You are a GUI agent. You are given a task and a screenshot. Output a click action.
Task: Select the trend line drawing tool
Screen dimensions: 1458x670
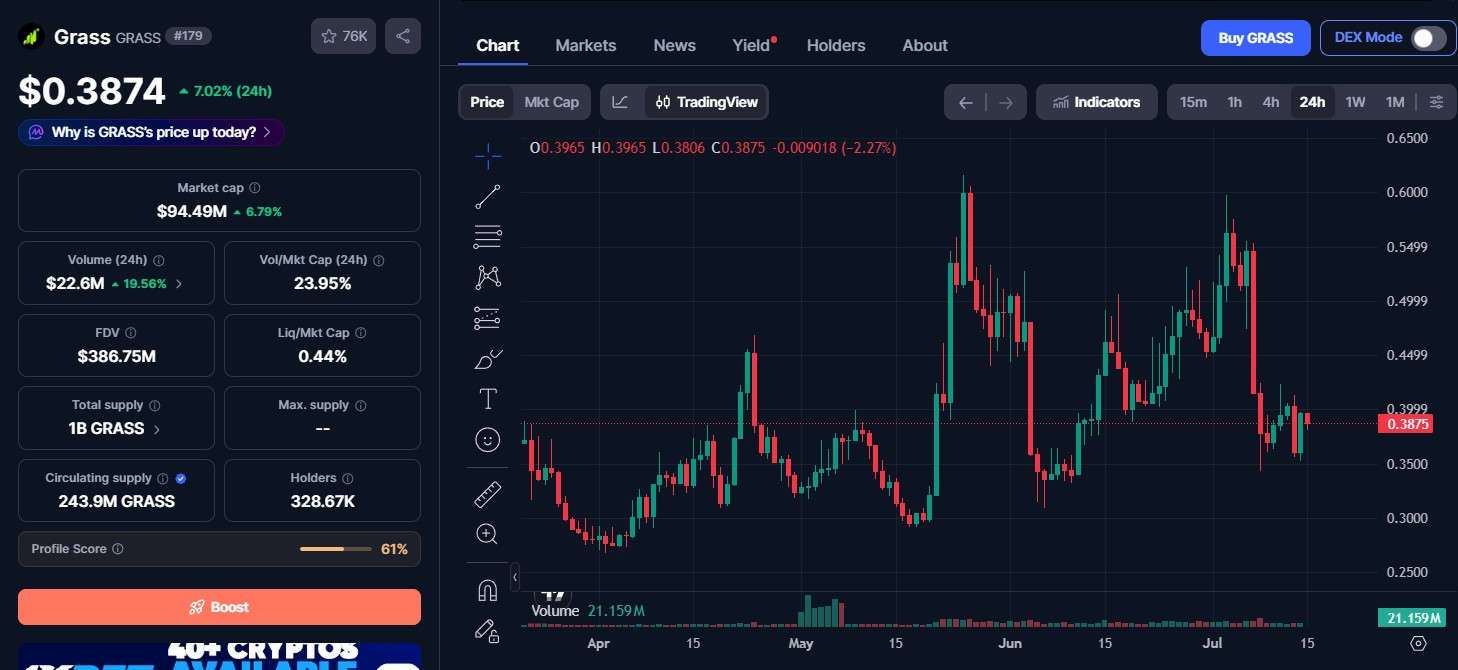click(x=488, y=197)
